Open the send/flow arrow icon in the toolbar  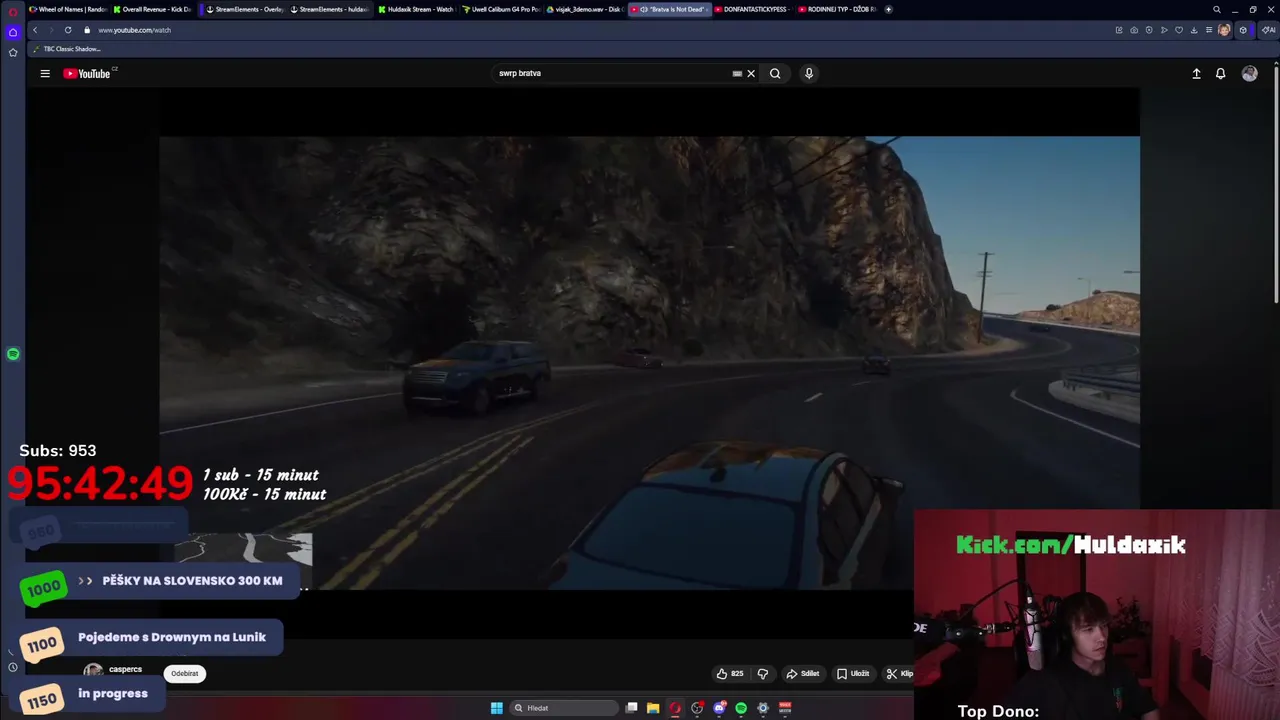click(1164, 30)
